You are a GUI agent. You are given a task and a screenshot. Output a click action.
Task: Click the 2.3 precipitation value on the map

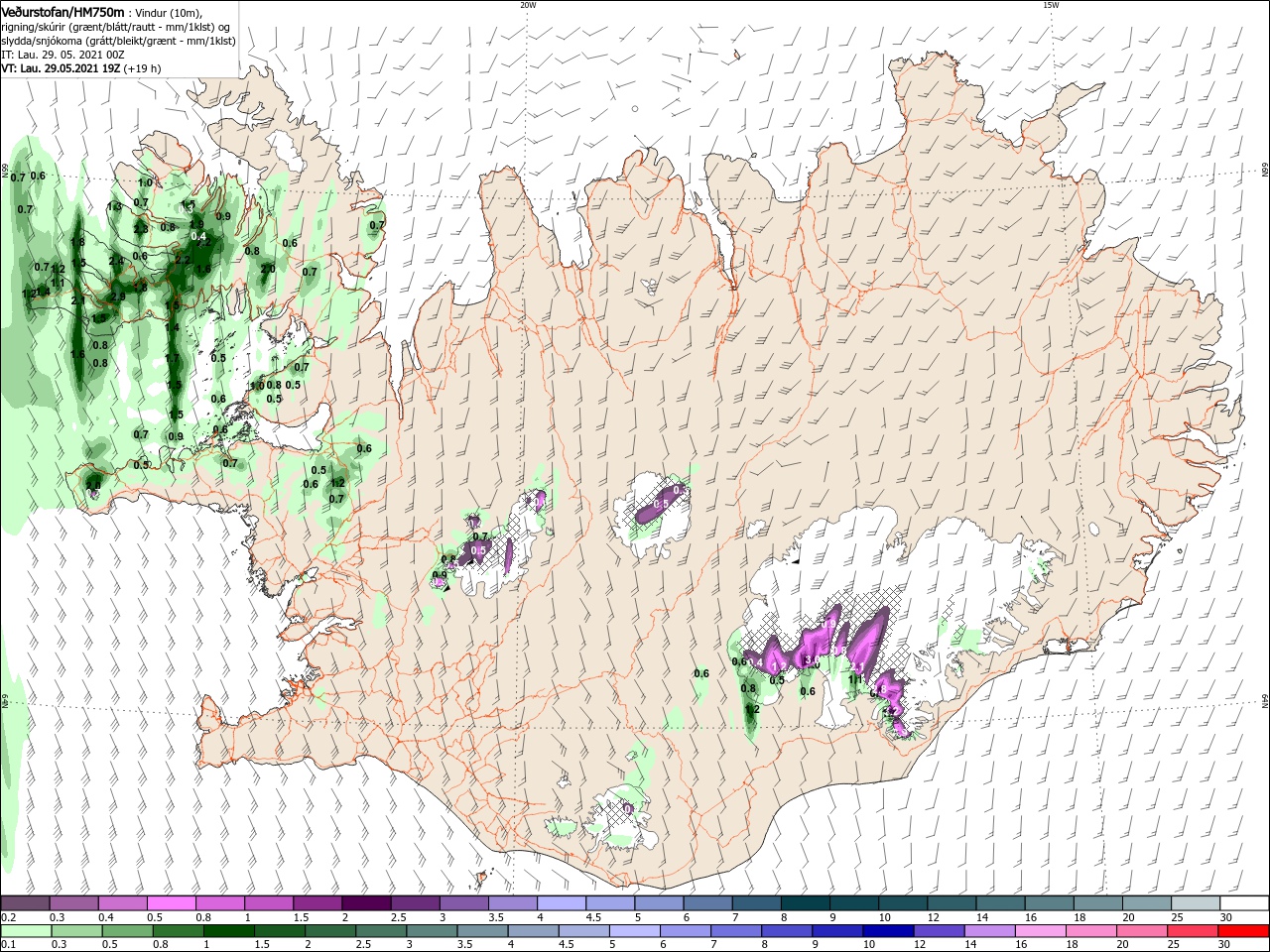(140, 229)
